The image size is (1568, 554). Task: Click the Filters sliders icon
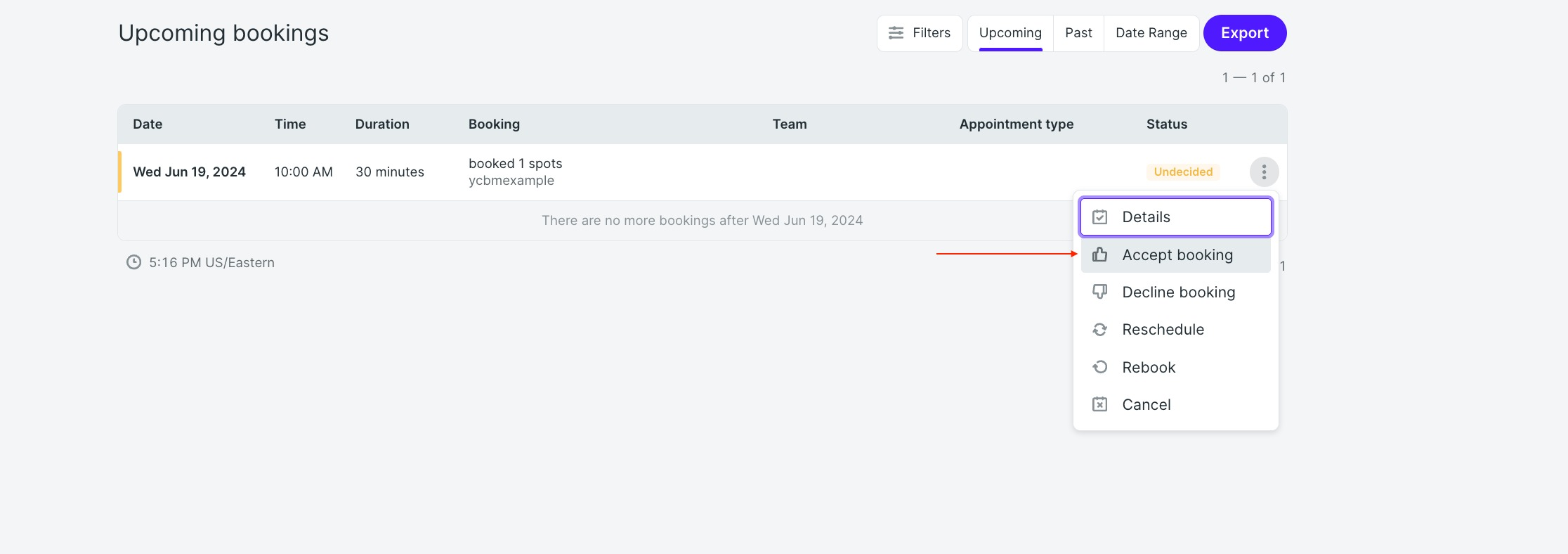click(x=896, y=33)
